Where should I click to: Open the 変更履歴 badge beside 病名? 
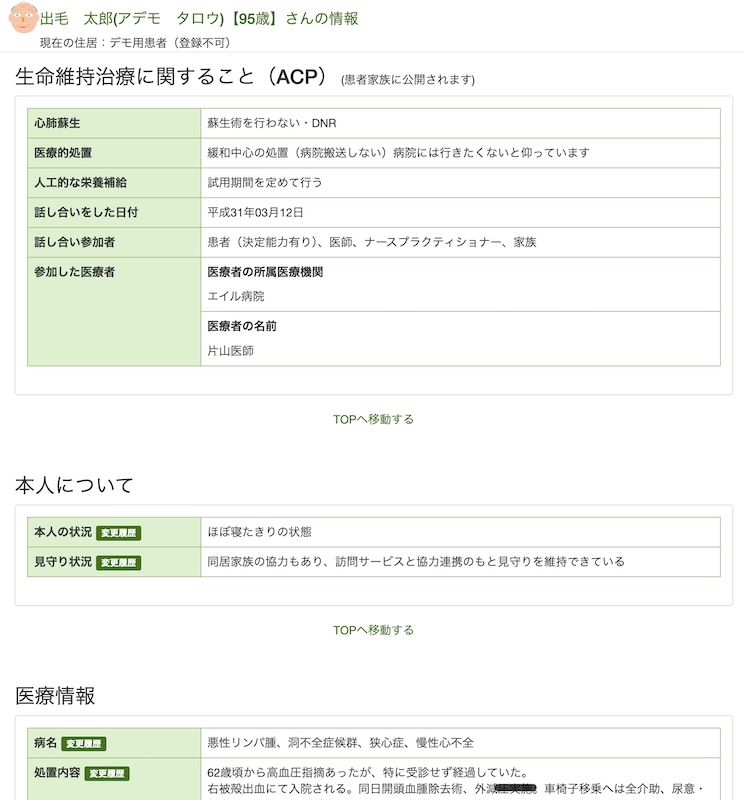84,744
